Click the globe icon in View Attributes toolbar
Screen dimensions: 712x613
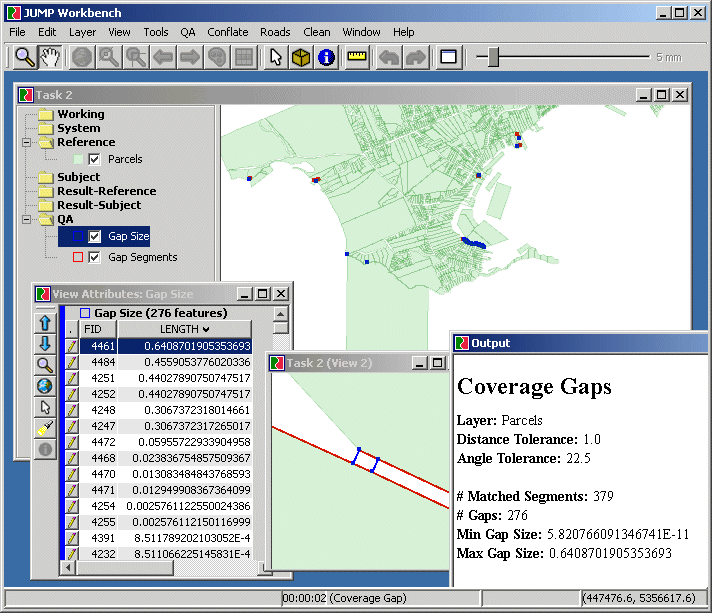click(45, 386)
